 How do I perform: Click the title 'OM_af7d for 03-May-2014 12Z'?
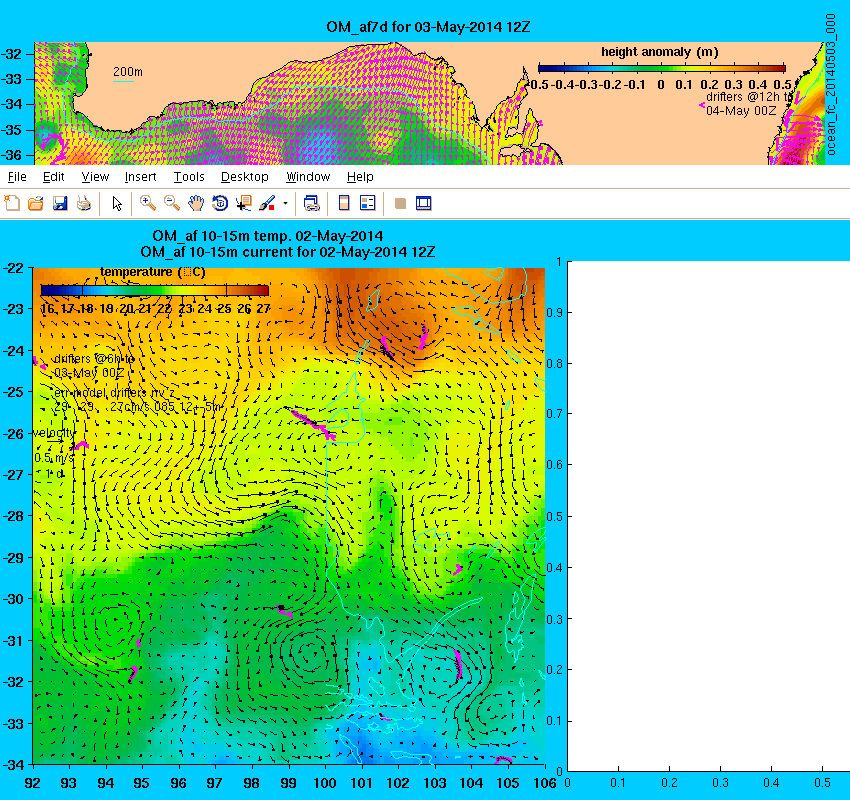[x=428, y=27]
